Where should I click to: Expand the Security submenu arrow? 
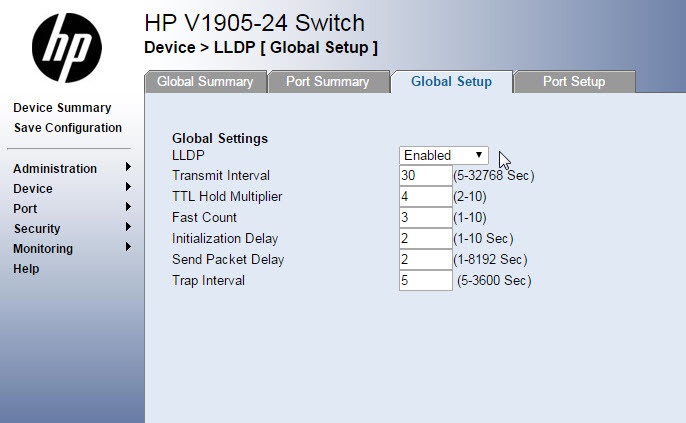click(128, 227)
